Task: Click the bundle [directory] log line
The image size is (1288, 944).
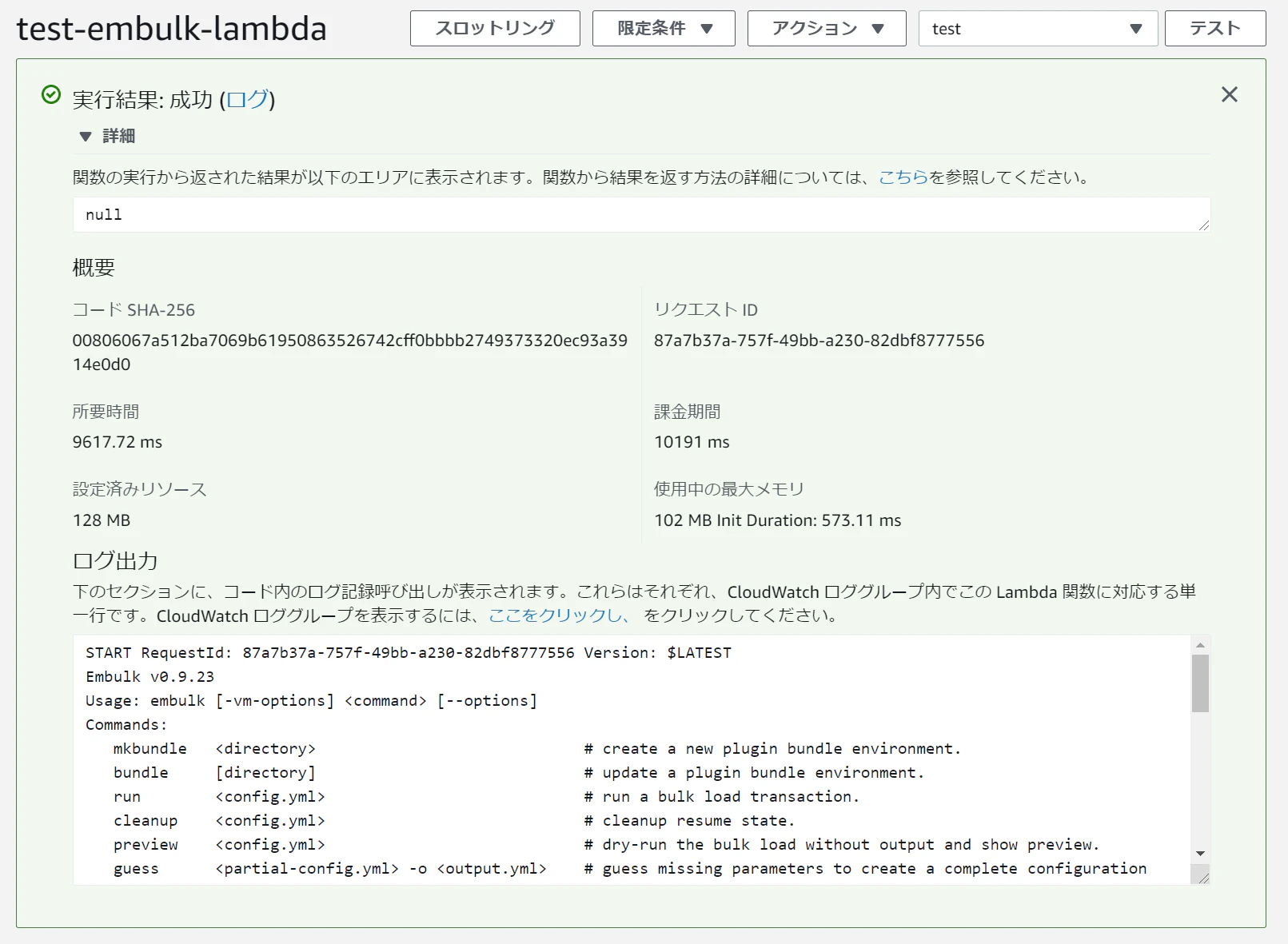Action: coord(518,773)
